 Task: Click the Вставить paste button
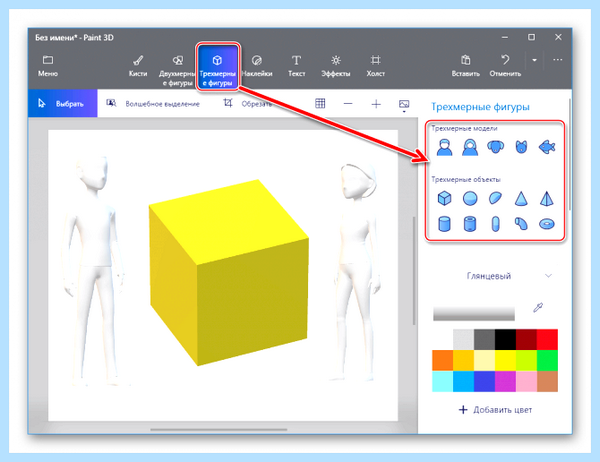pos(465,65)
